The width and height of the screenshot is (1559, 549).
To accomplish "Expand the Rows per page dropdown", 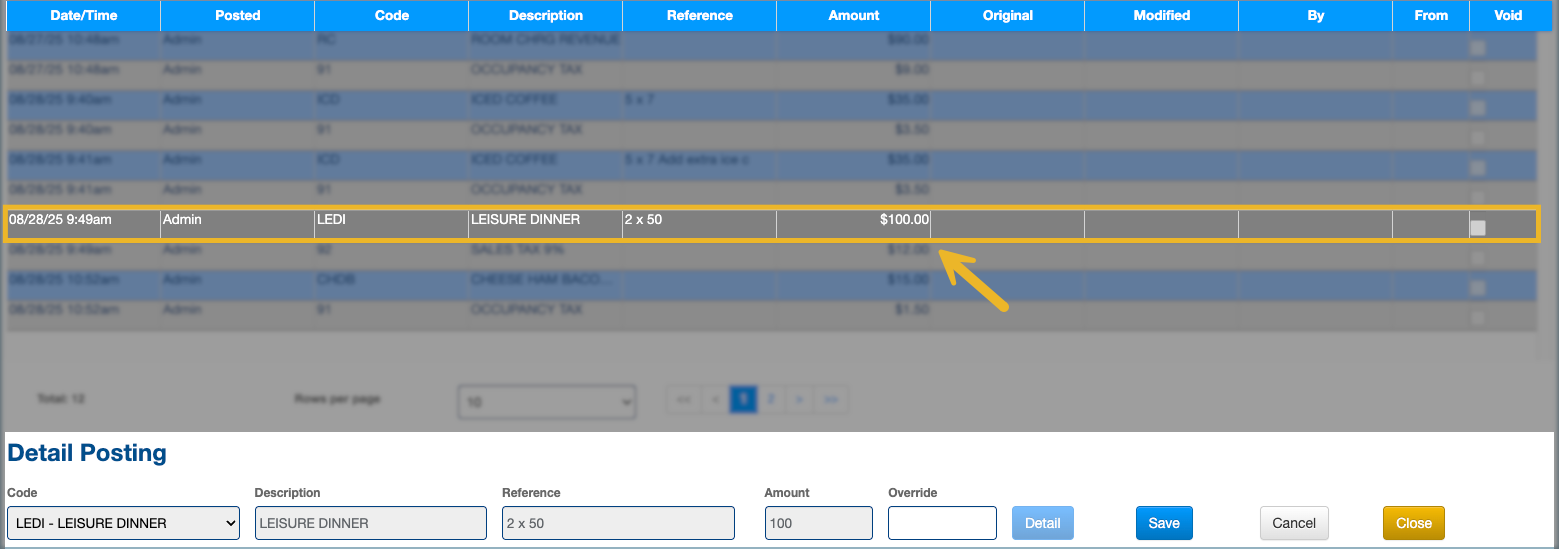I will [547, 402].
